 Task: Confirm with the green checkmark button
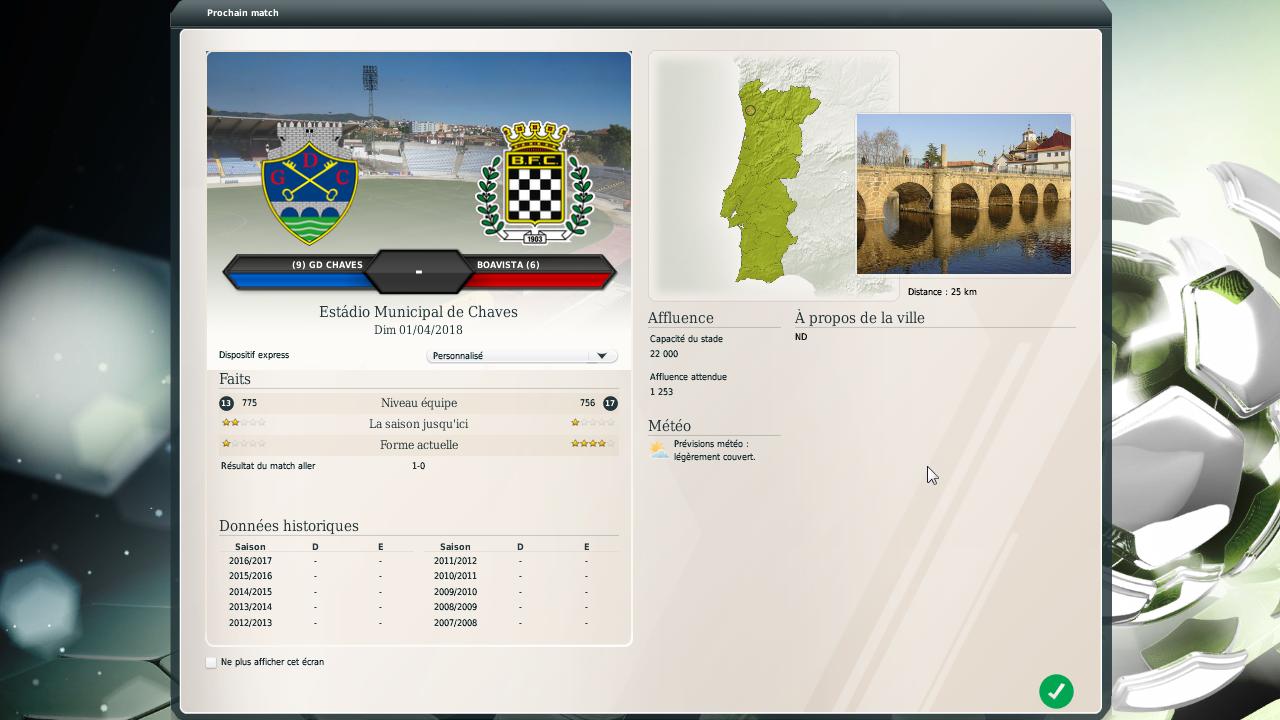[1056, 691]
